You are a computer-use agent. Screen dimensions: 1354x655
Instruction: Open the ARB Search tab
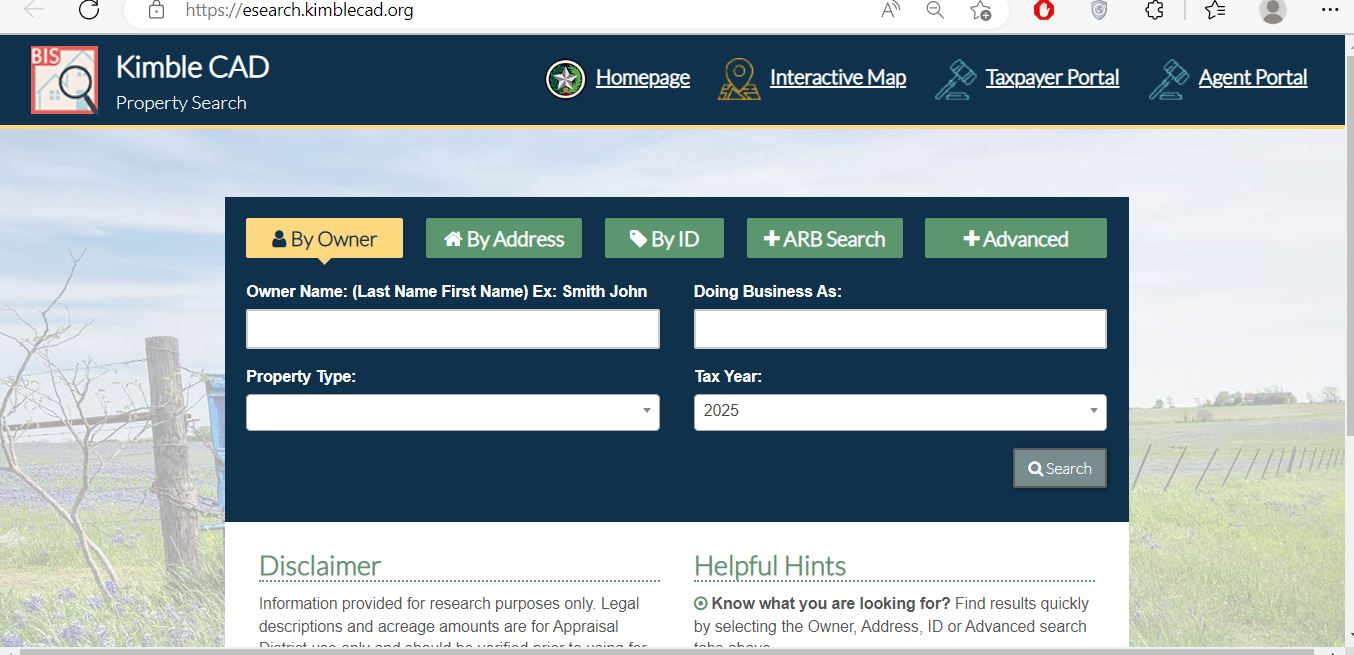pos(824,239)
